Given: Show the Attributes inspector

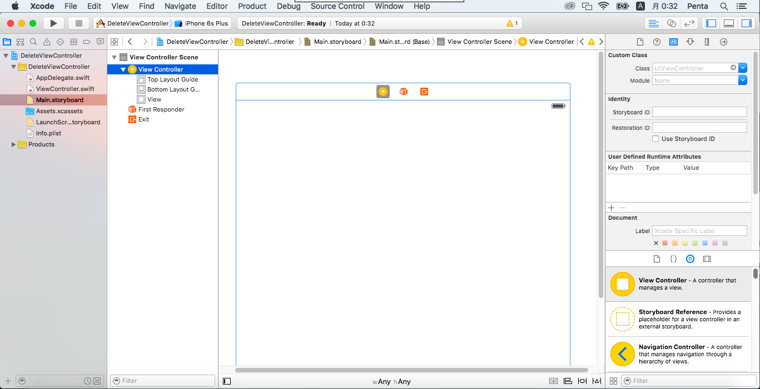Looking at the screenshot, I should click(690, 42).
